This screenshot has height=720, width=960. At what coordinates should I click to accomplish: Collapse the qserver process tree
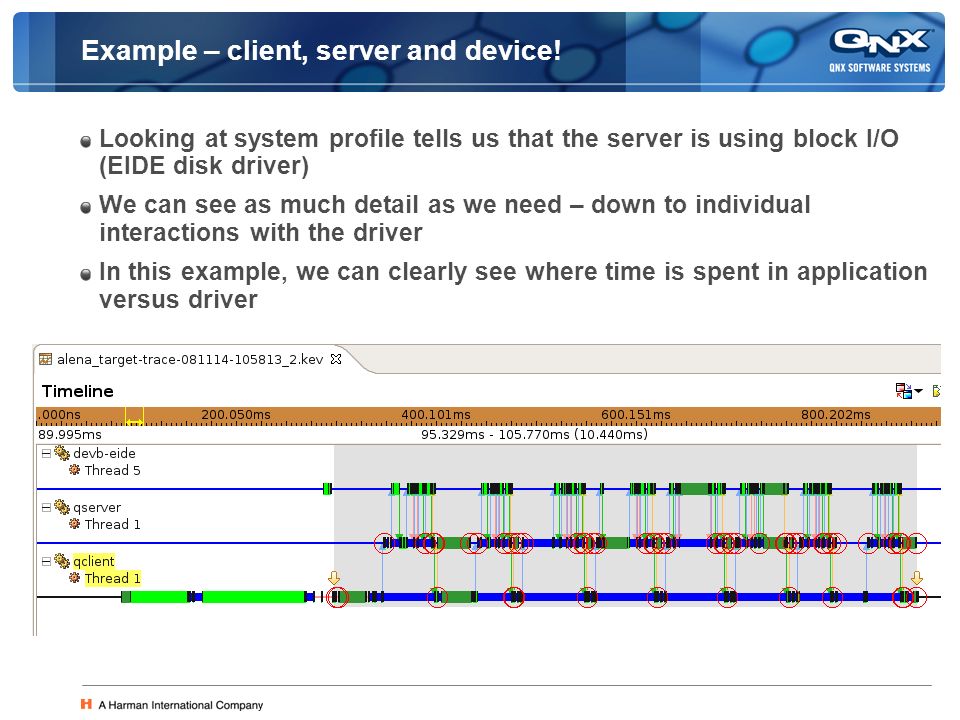click(x=46, y=508)
